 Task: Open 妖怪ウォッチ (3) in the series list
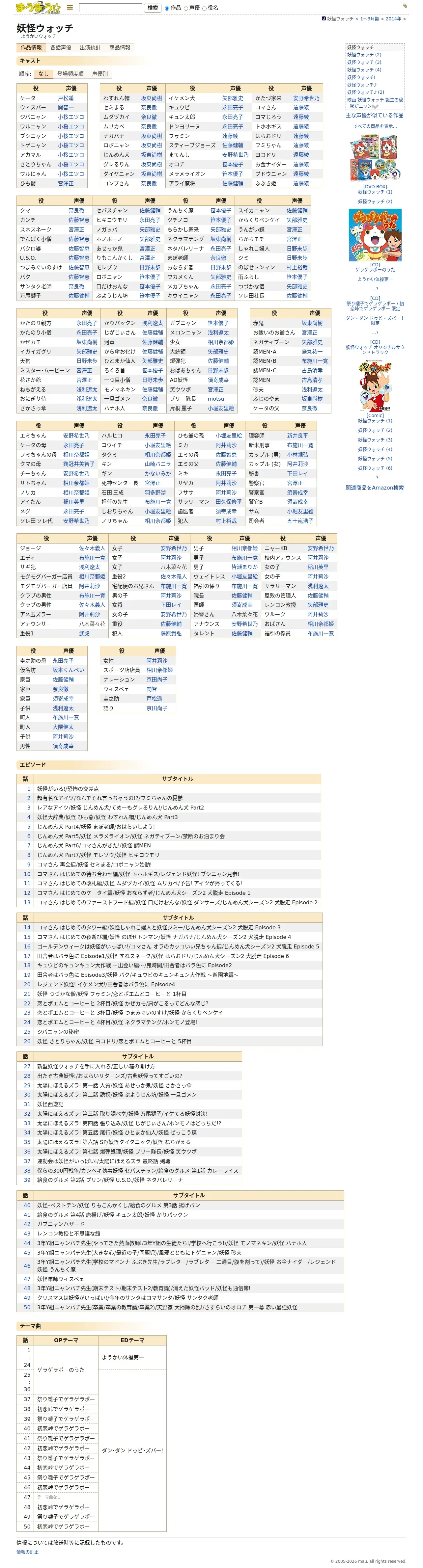coord(364,62)
